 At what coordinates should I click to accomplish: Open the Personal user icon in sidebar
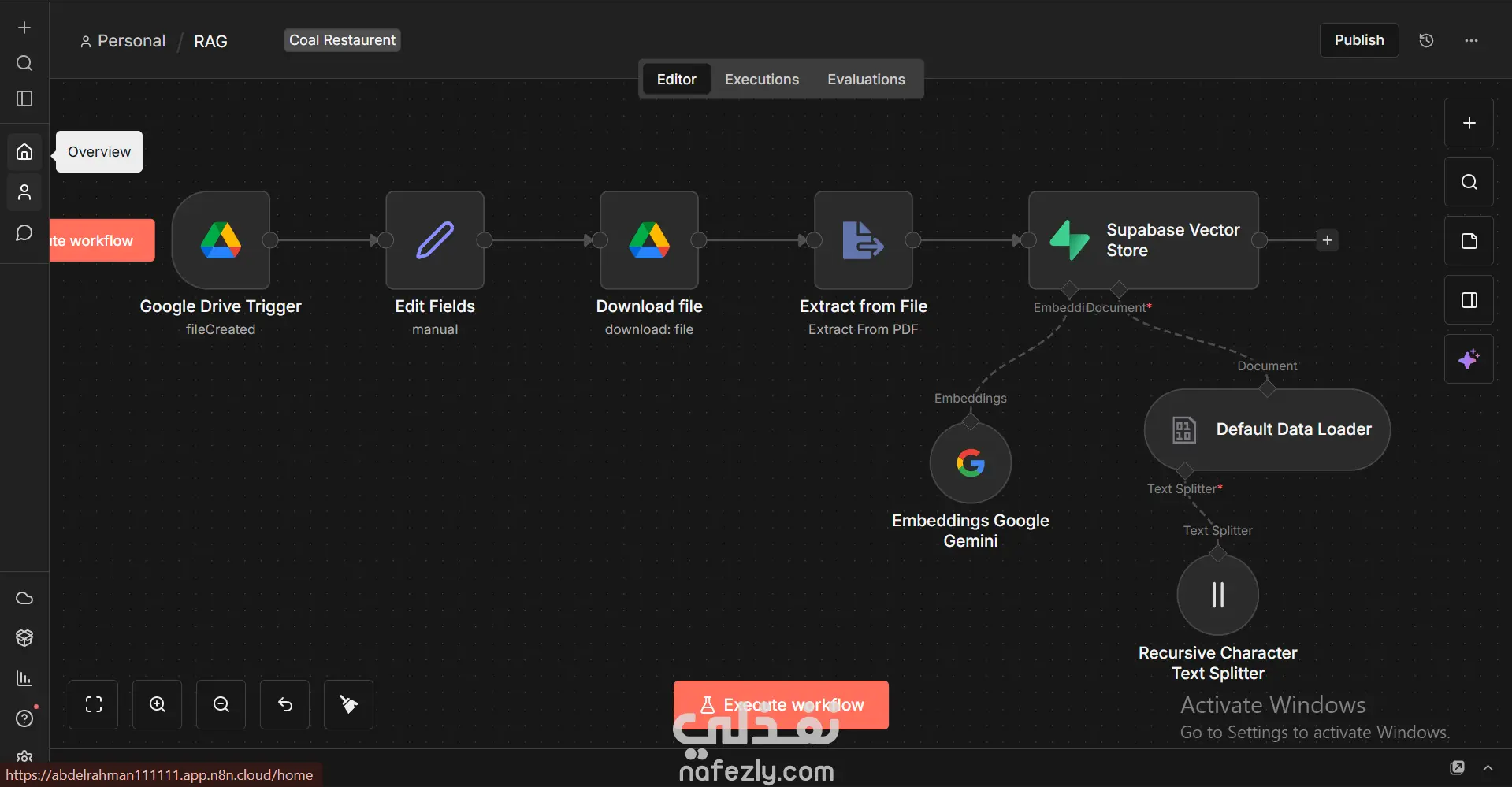24,192
